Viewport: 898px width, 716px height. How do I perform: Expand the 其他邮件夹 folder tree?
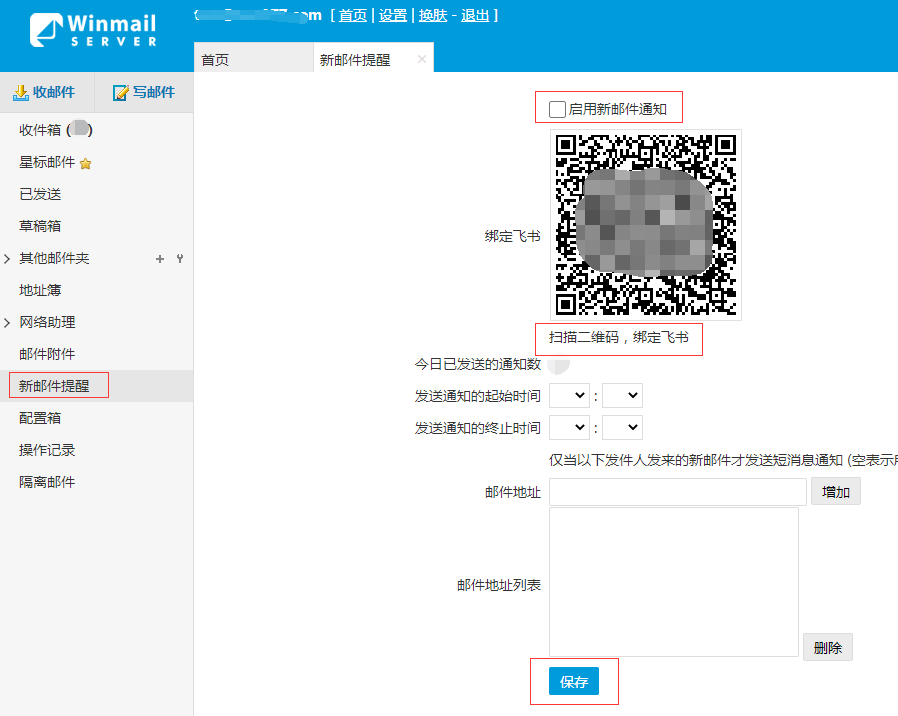click(8, 259)
